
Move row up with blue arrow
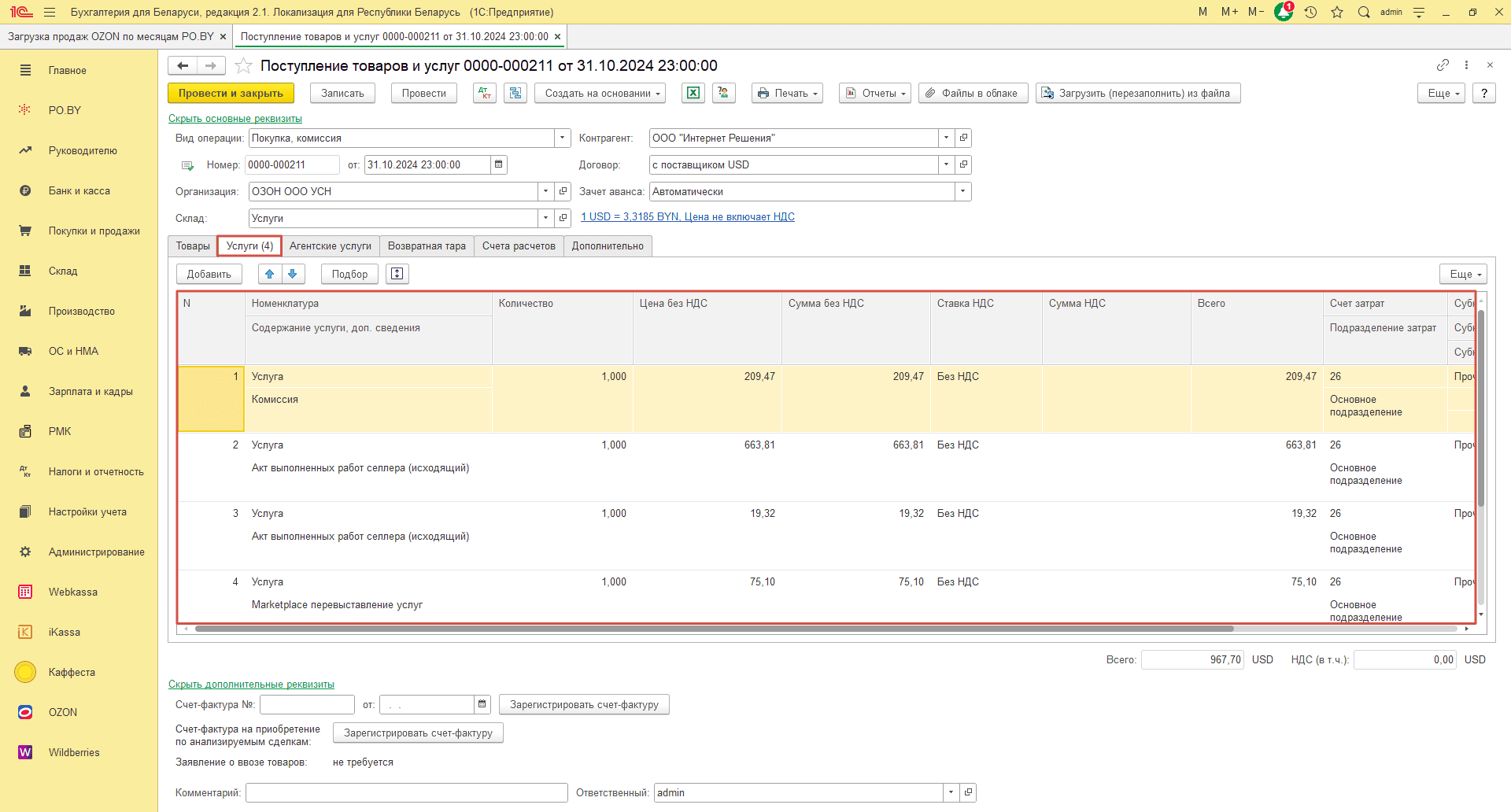(x=270, y=274)
